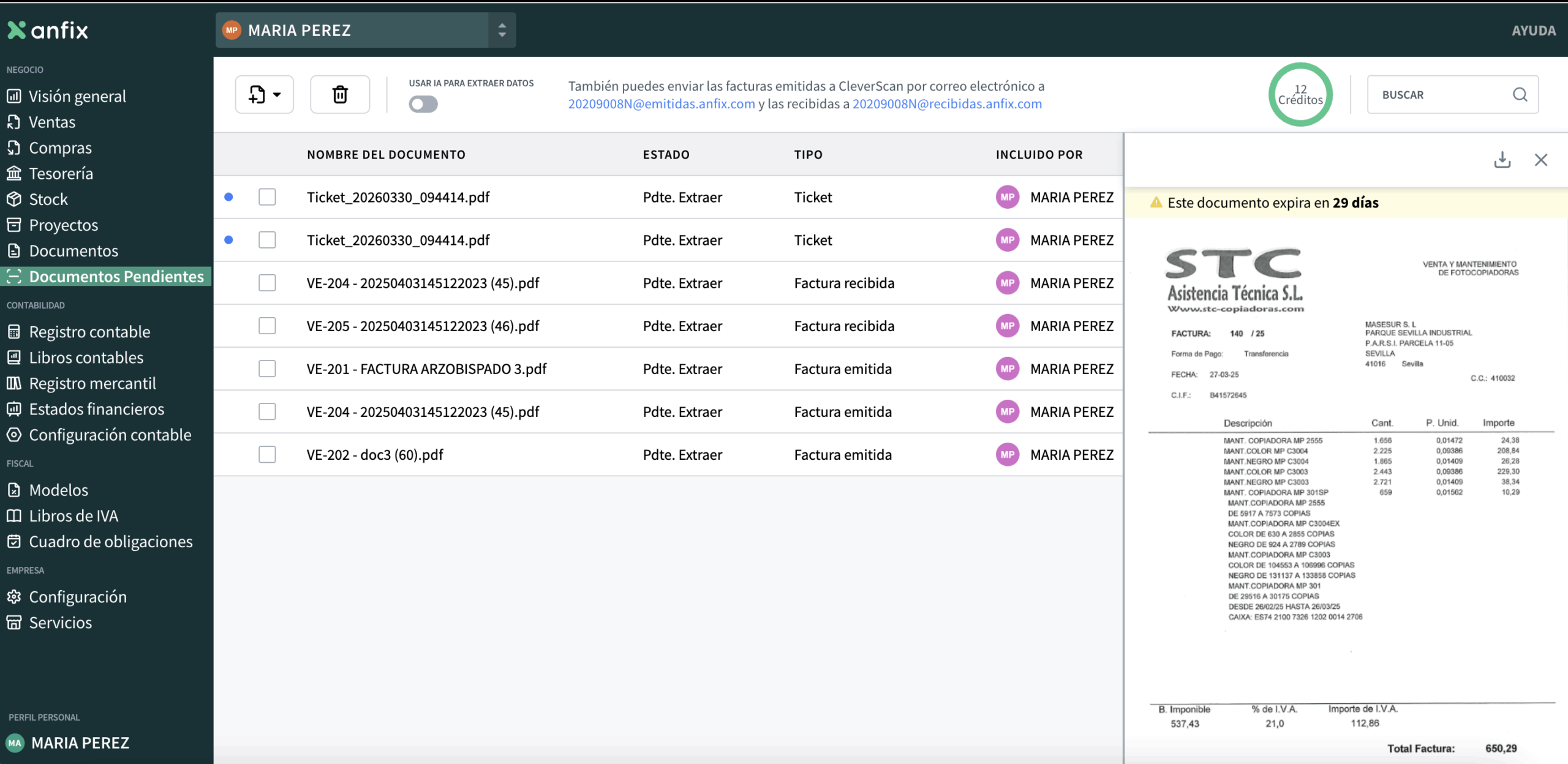Click the 12 Créditos circle indicator
Image resolution: width=1568 pixels, height=764 pixels.
tap(1300, 94)
